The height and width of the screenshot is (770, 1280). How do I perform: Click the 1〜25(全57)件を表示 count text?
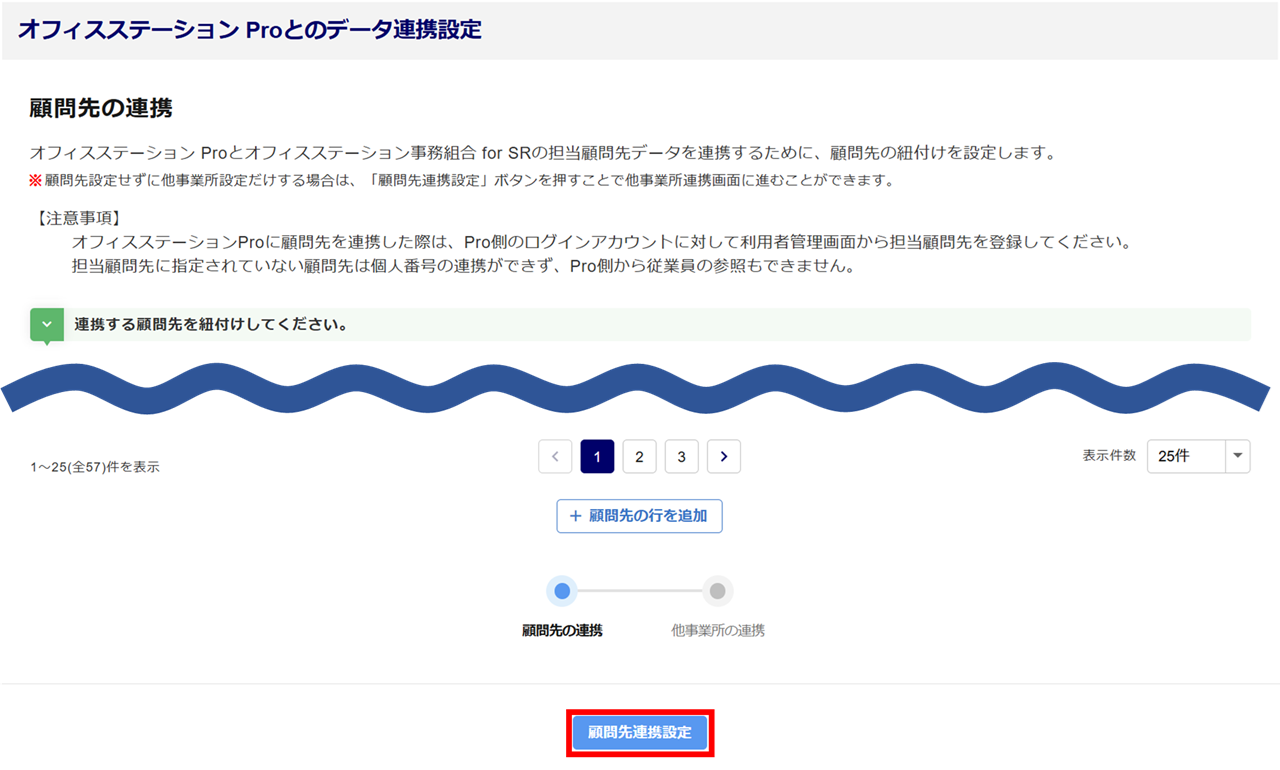[95, 467]
